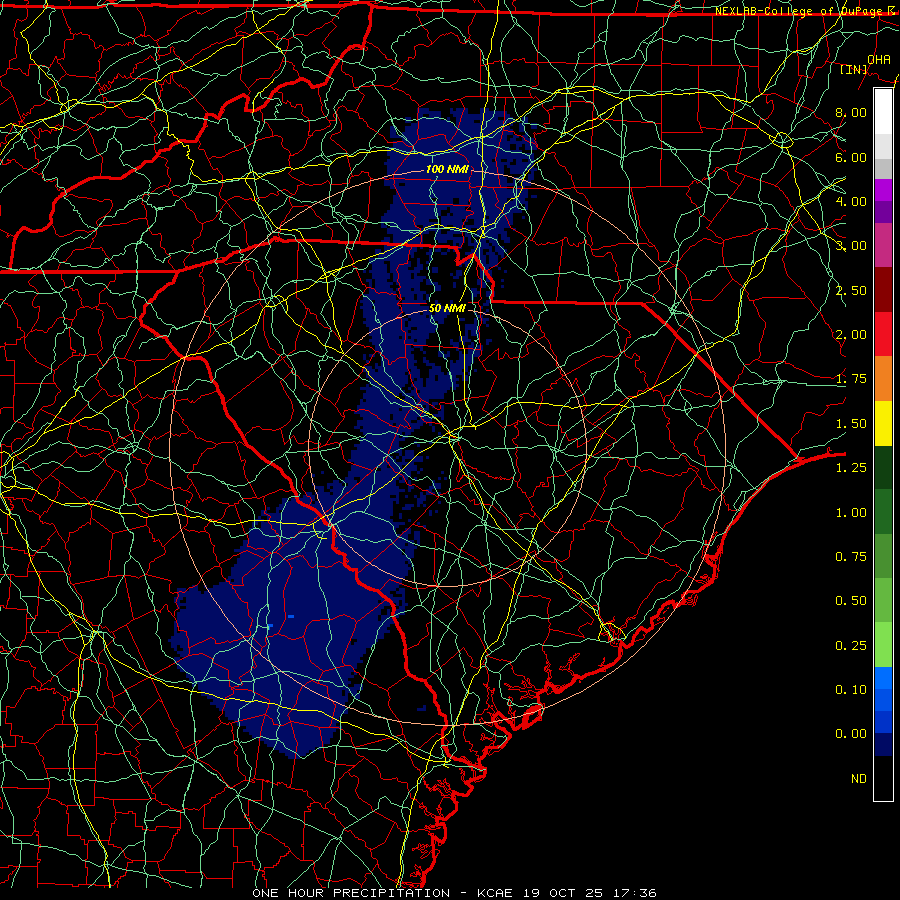Click the ONE HOUR PRECIPITATION title text
The image size is (900, 900).
pos(351,893)
